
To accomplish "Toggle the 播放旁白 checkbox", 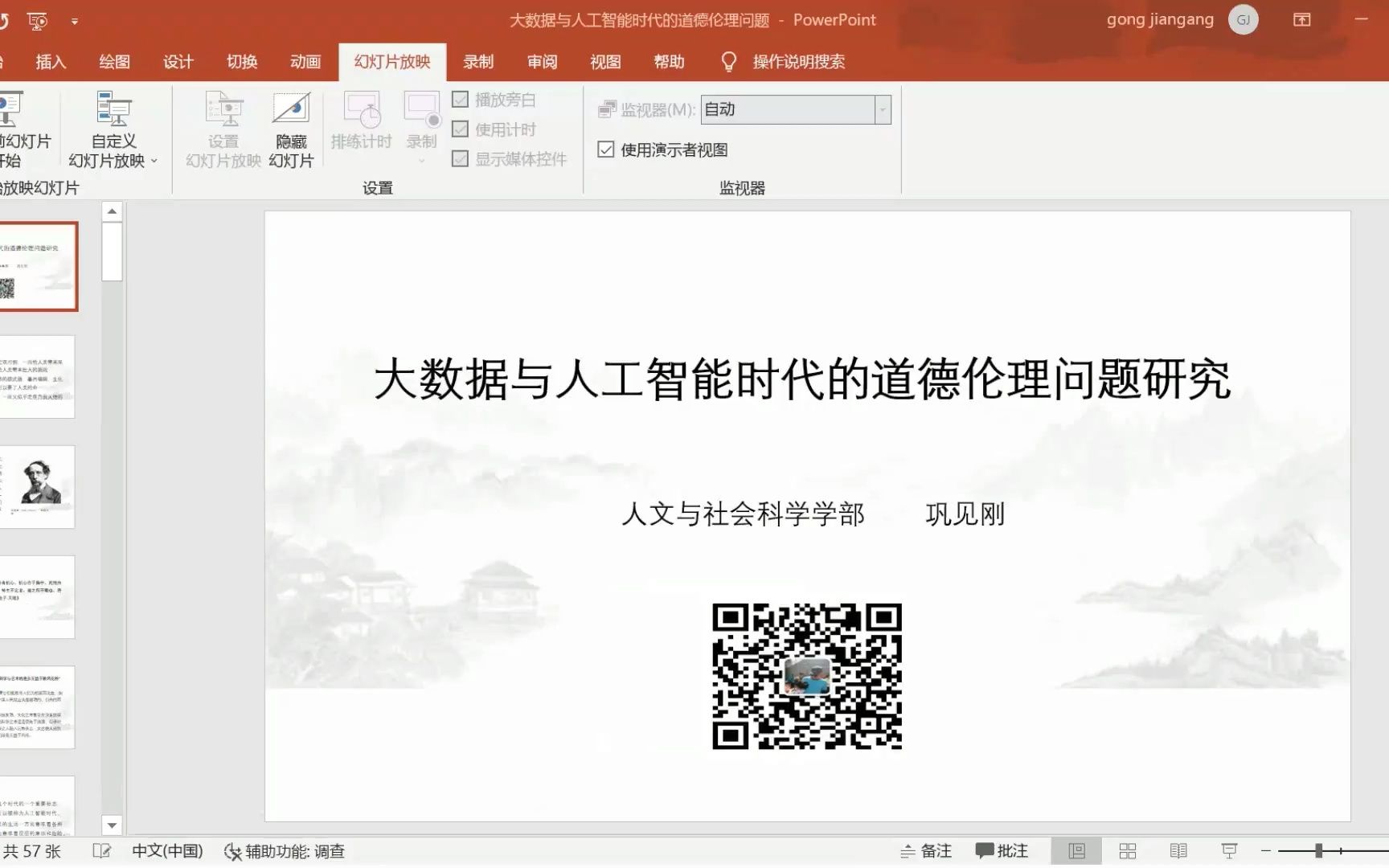I will 461,99.
